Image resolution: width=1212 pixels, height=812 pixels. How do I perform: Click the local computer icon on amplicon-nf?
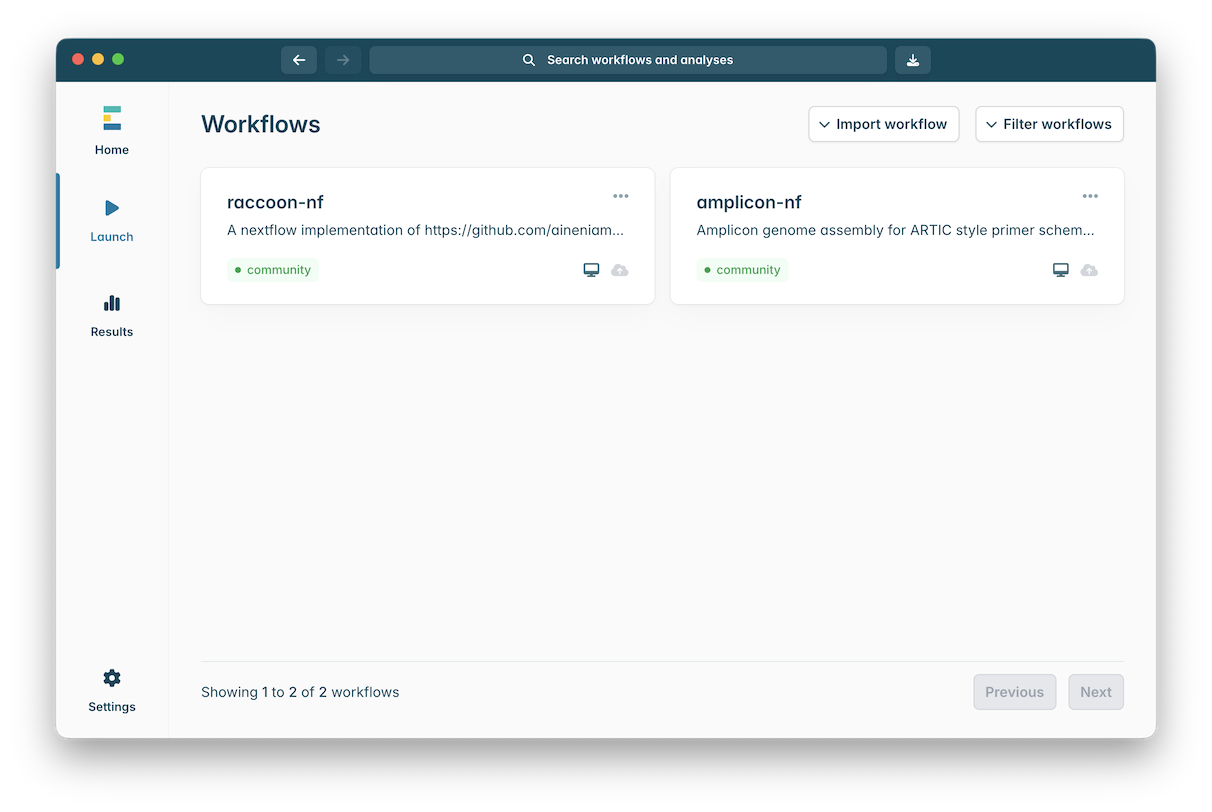pos(1060,270)
